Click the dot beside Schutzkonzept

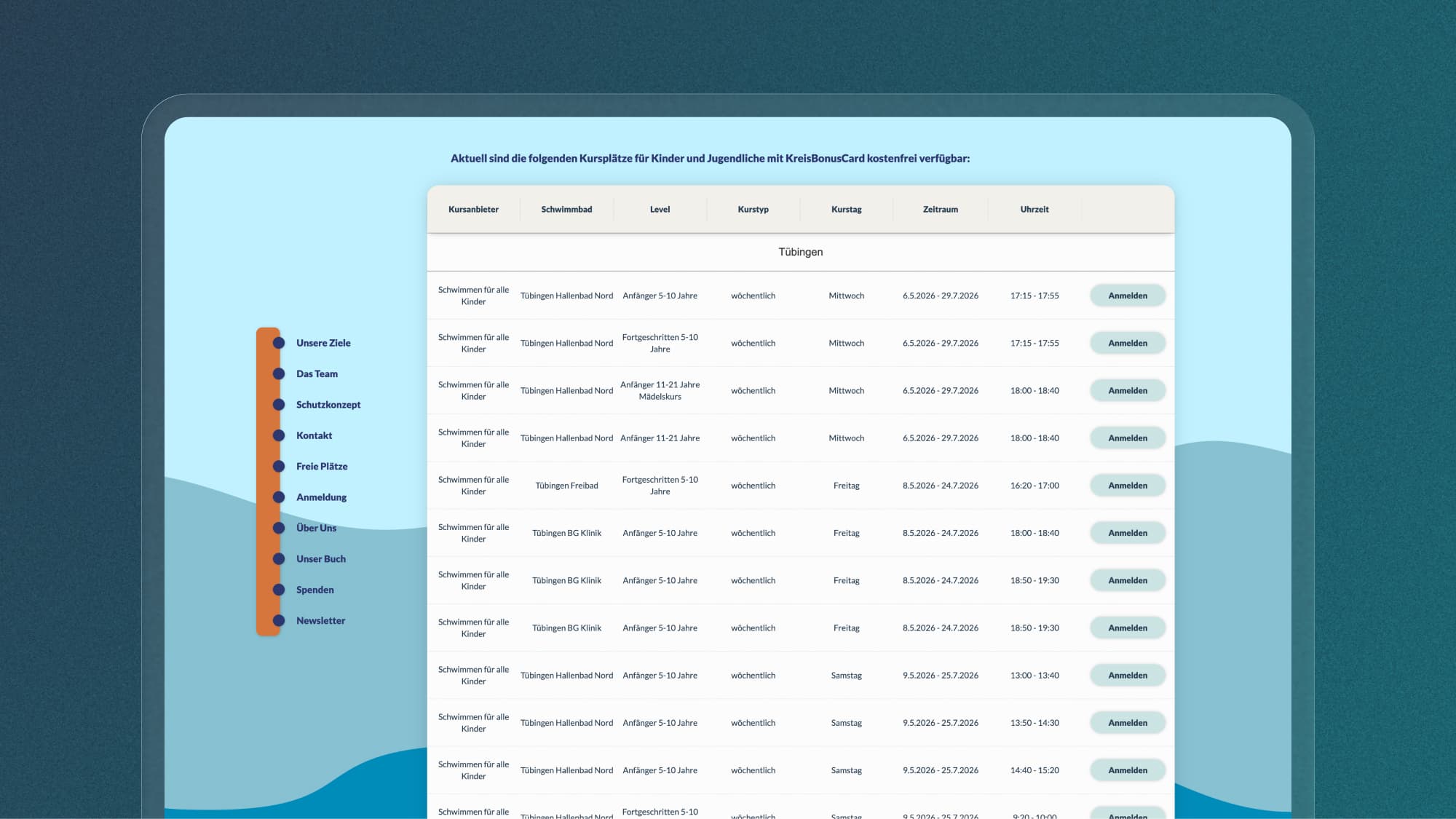point(278,405)
